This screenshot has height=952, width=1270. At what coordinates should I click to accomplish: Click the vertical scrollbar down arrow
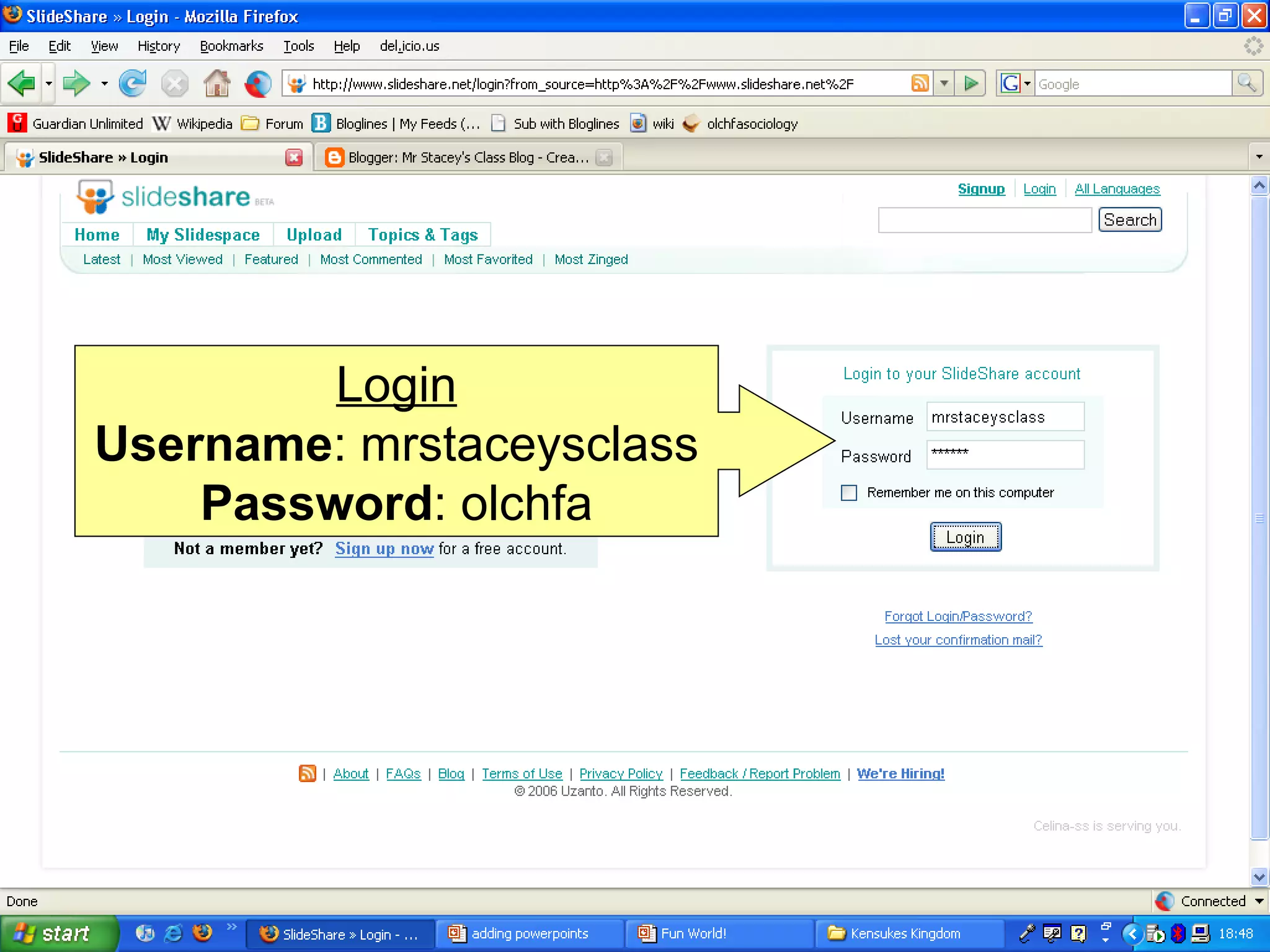1259,877
